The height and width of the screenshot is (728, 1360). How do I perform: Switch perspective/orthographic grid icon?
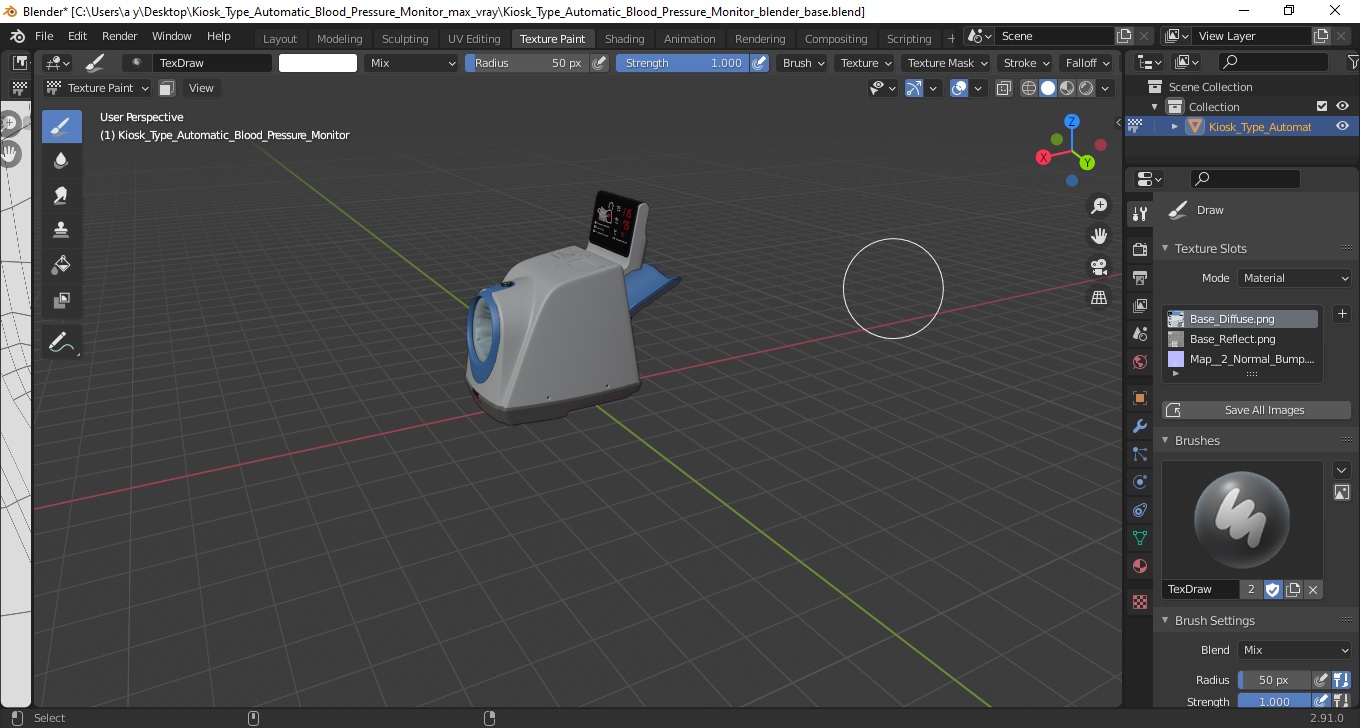click(1099, 298)
